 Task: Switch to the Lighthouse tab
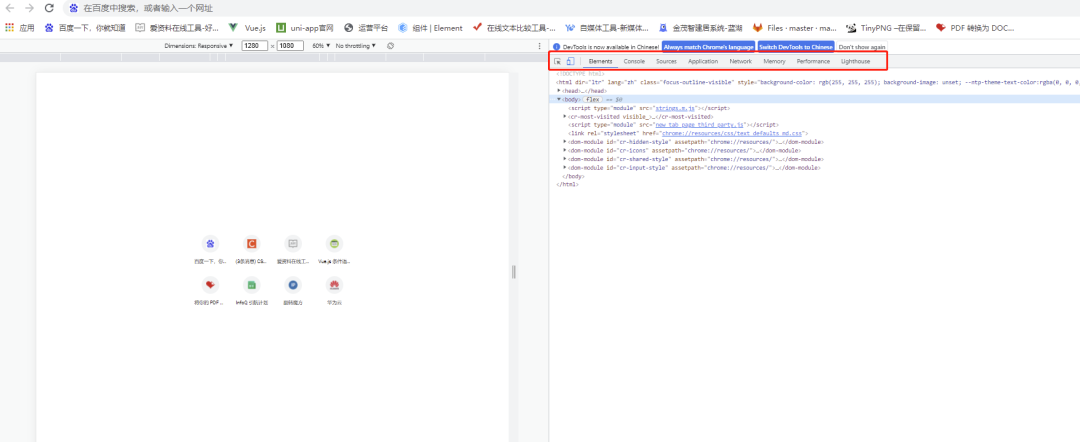click(x=855, y=61)
